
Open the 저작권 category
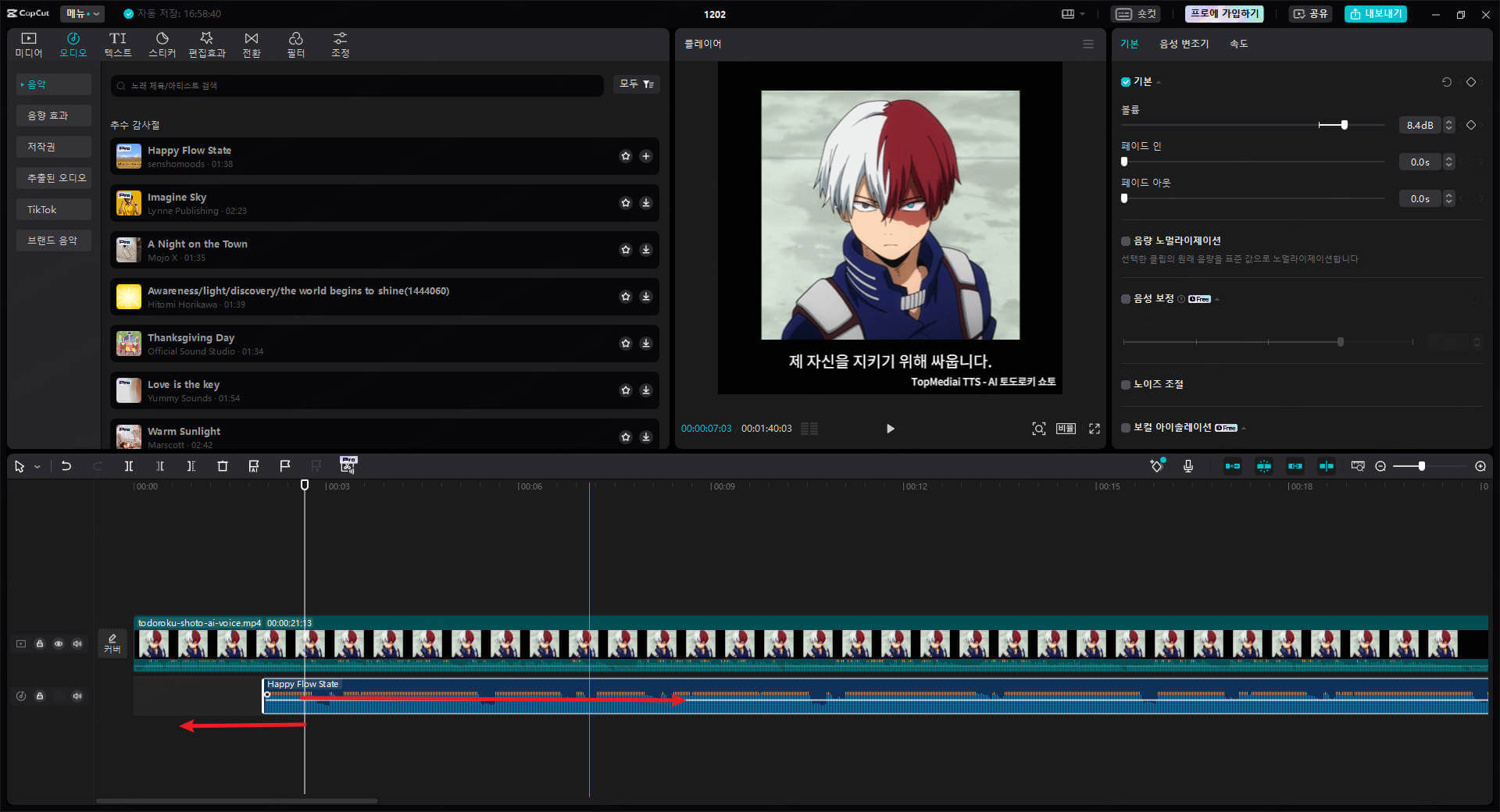point(53,147)
